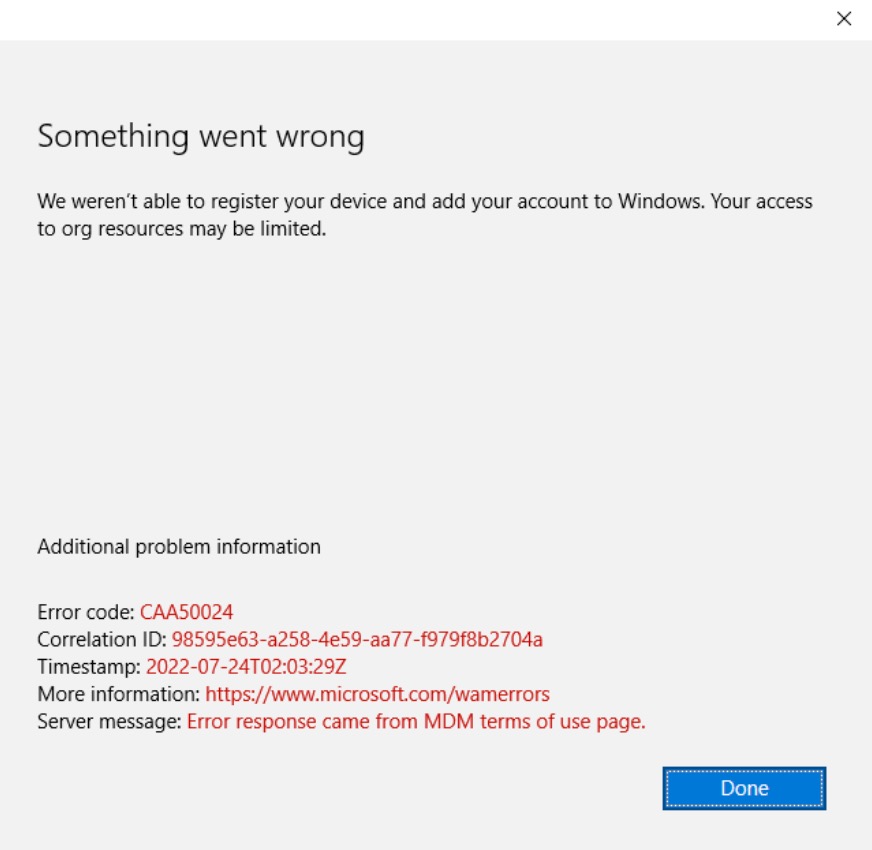Open the microsoft.com/wamerrors link

(x=377, y=694)
